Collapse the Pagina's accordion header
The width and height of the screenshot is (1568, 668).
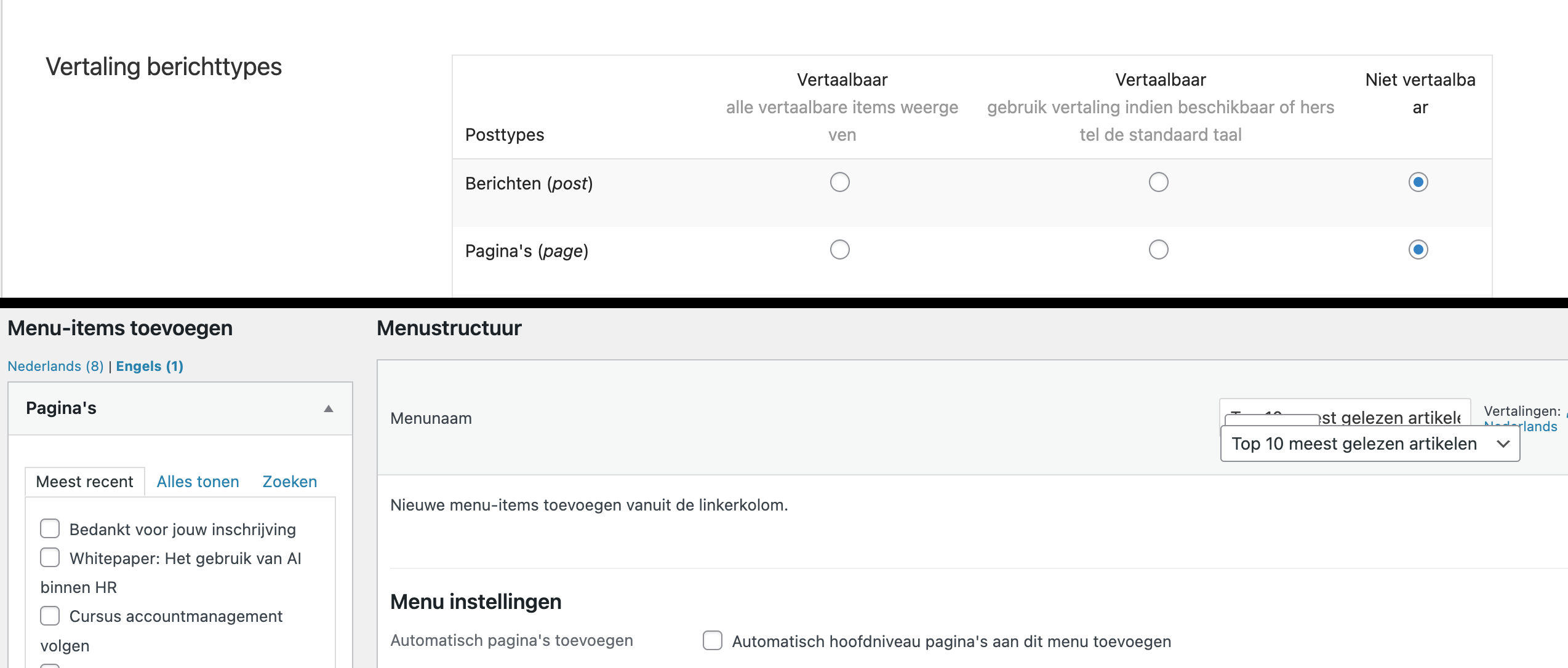tap(180, 408)
